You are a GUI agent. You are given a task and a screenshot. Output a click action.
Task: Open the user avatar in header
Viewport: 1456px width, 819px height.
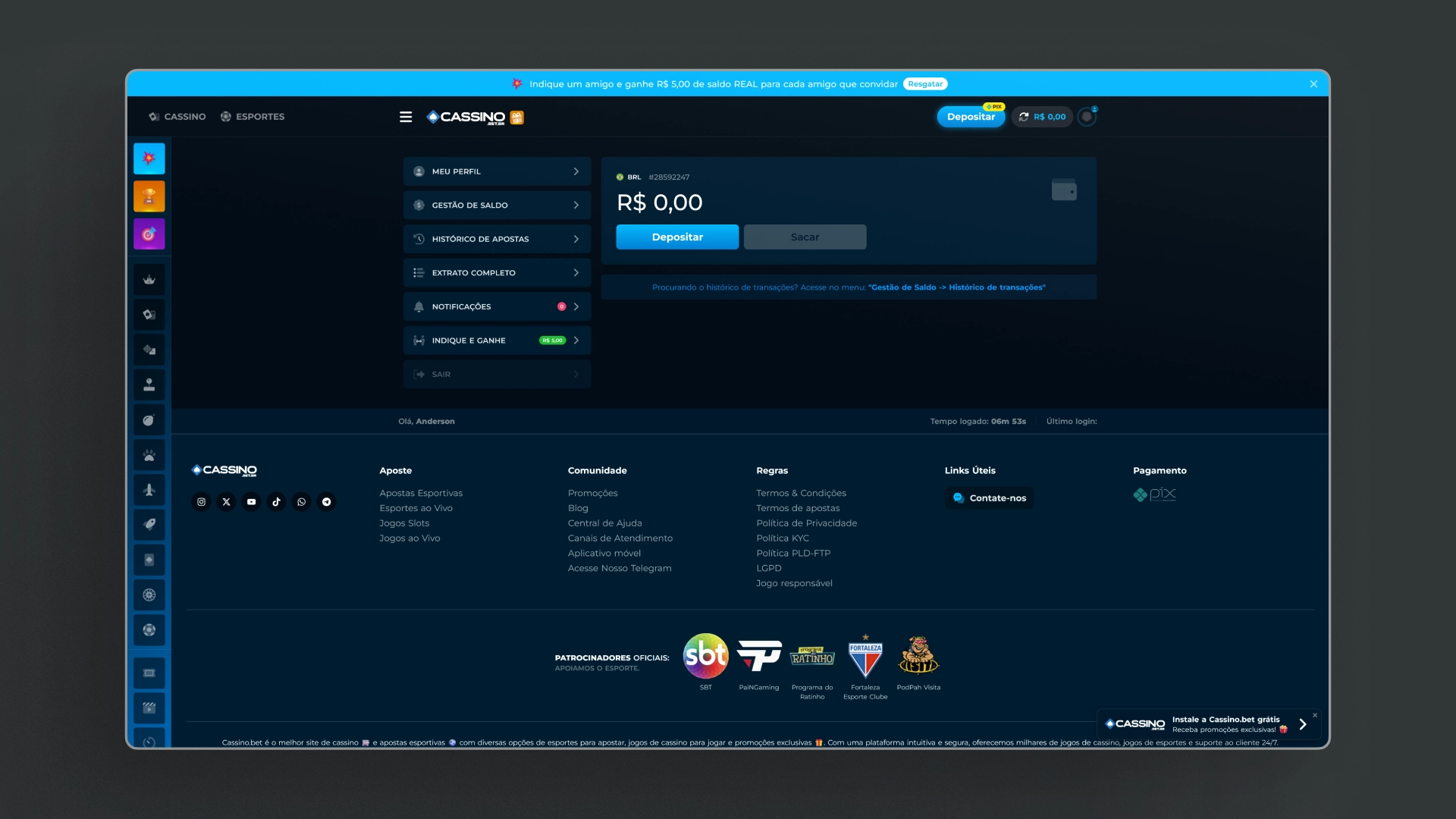(1087, 117)
